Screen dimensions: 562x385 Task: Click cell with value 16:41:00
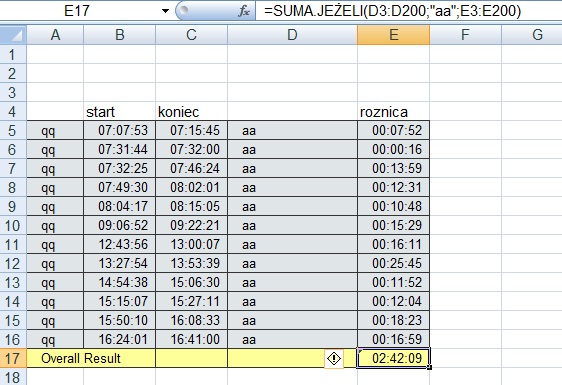click(191, 339)
